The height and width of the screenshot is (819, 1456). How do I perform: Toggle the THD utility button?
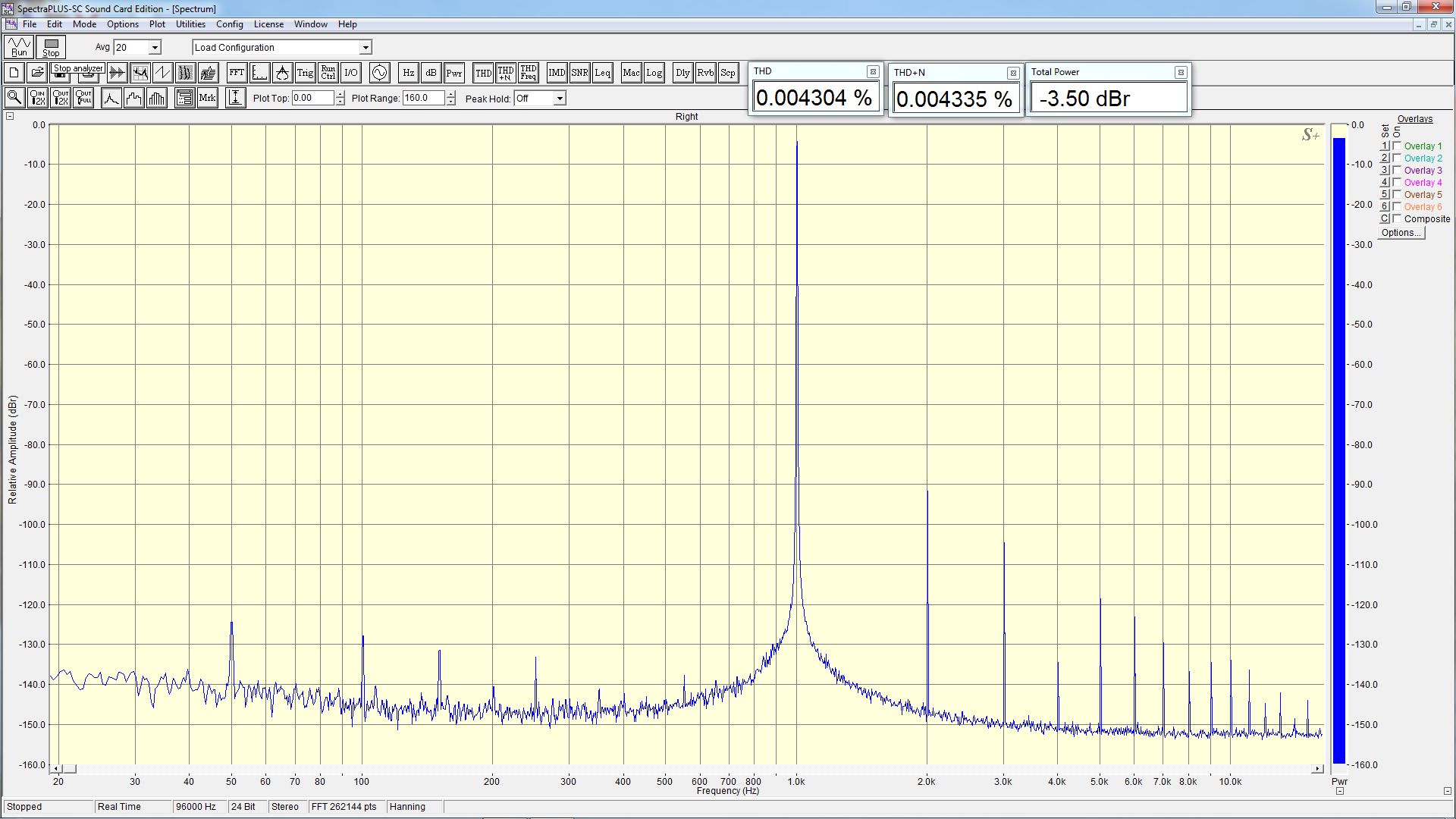[x=482, y=73]
